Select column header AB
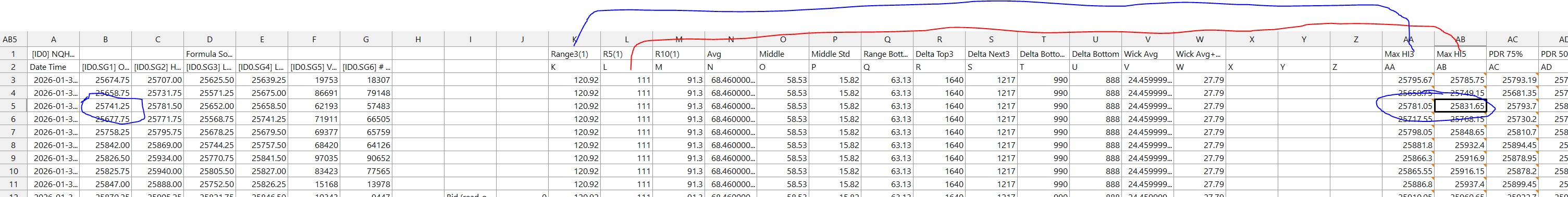 click(1460, 40)
